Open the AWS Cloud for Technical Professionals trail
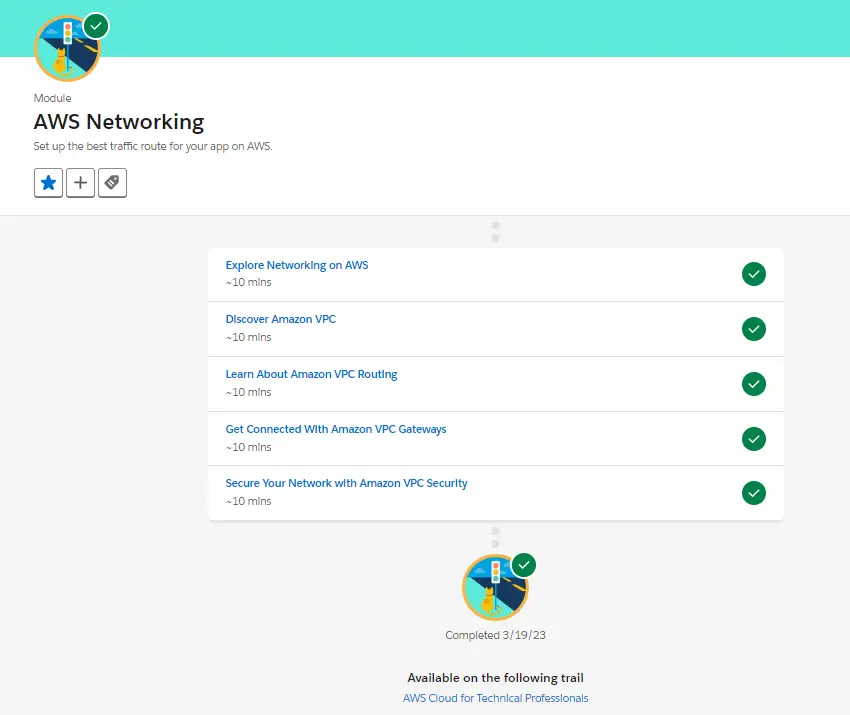The height and width of the screenshot is (715, 850). click(x=495, y=698)
